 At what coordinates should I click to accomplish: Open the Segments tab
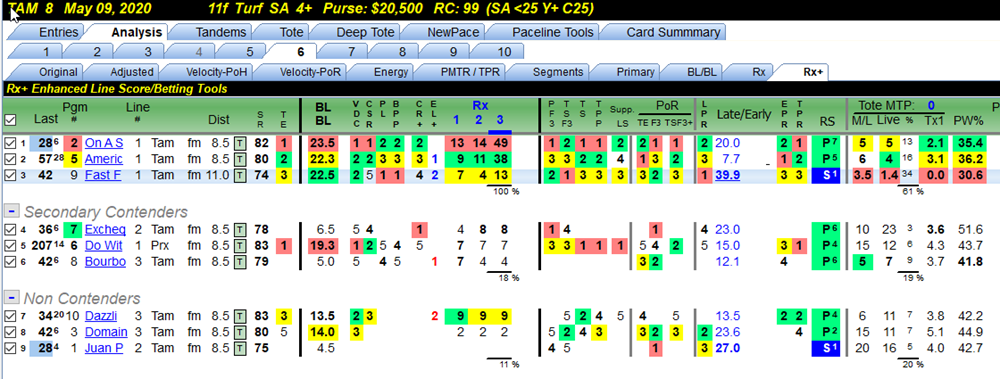(x=557, y=72)
